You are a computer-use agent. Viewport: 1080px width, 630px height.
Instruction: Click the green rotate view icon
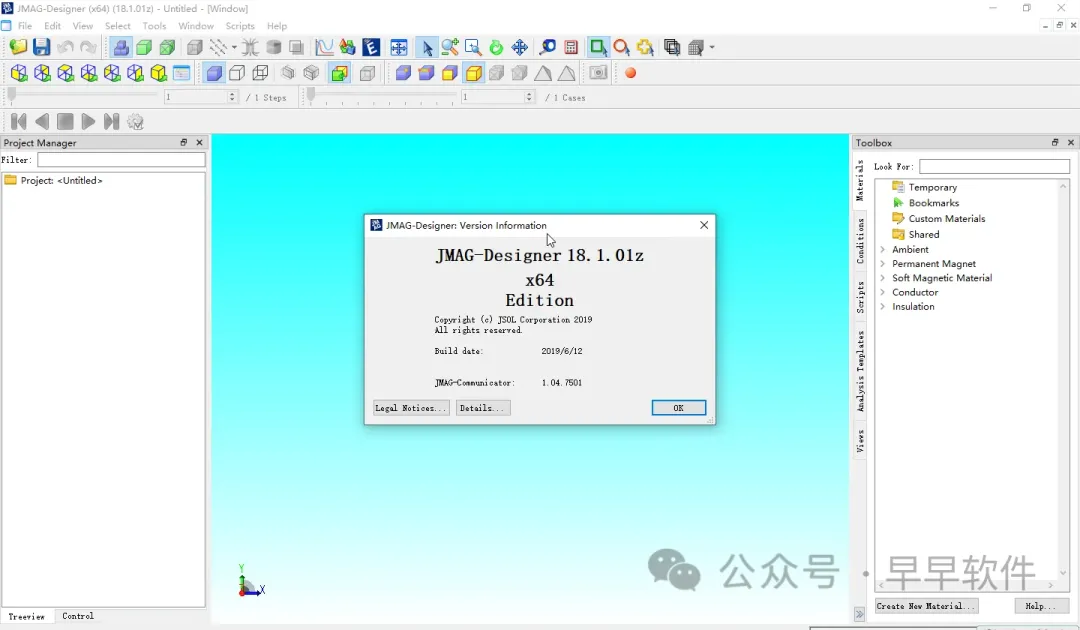coord(496,47)
